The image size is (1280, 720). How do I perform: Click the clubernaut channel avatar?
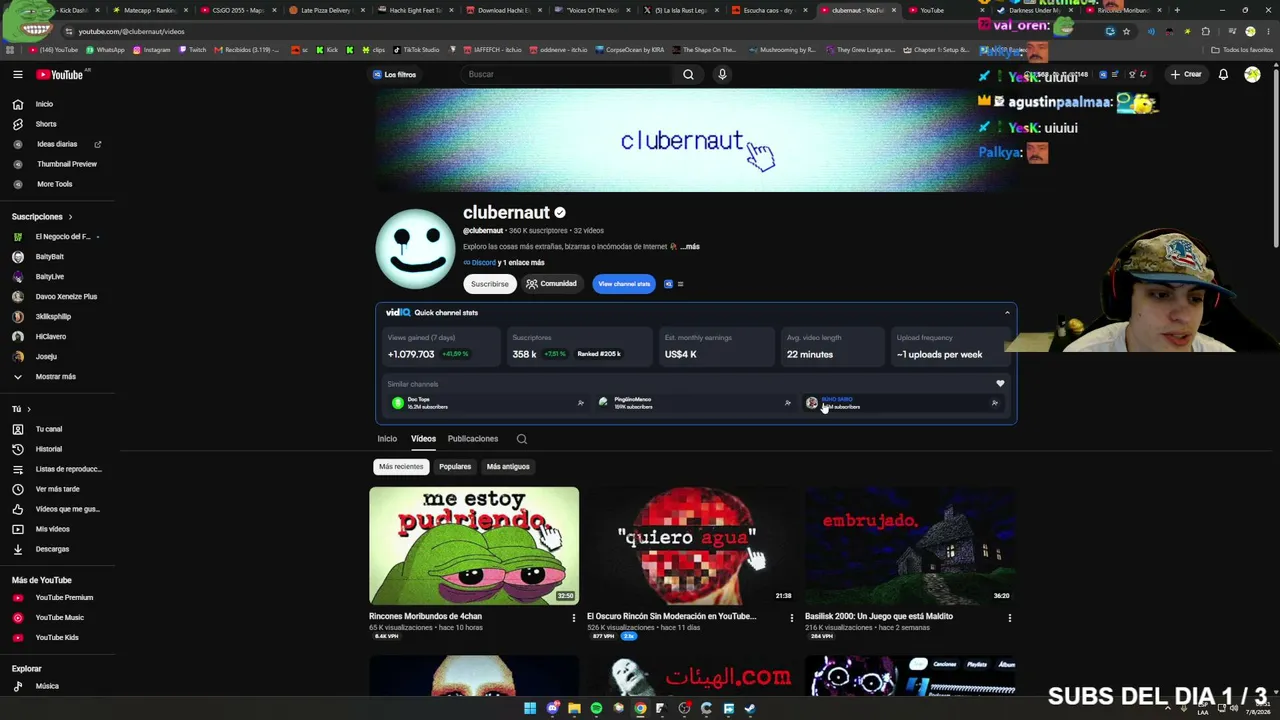[x=415, y=249]
